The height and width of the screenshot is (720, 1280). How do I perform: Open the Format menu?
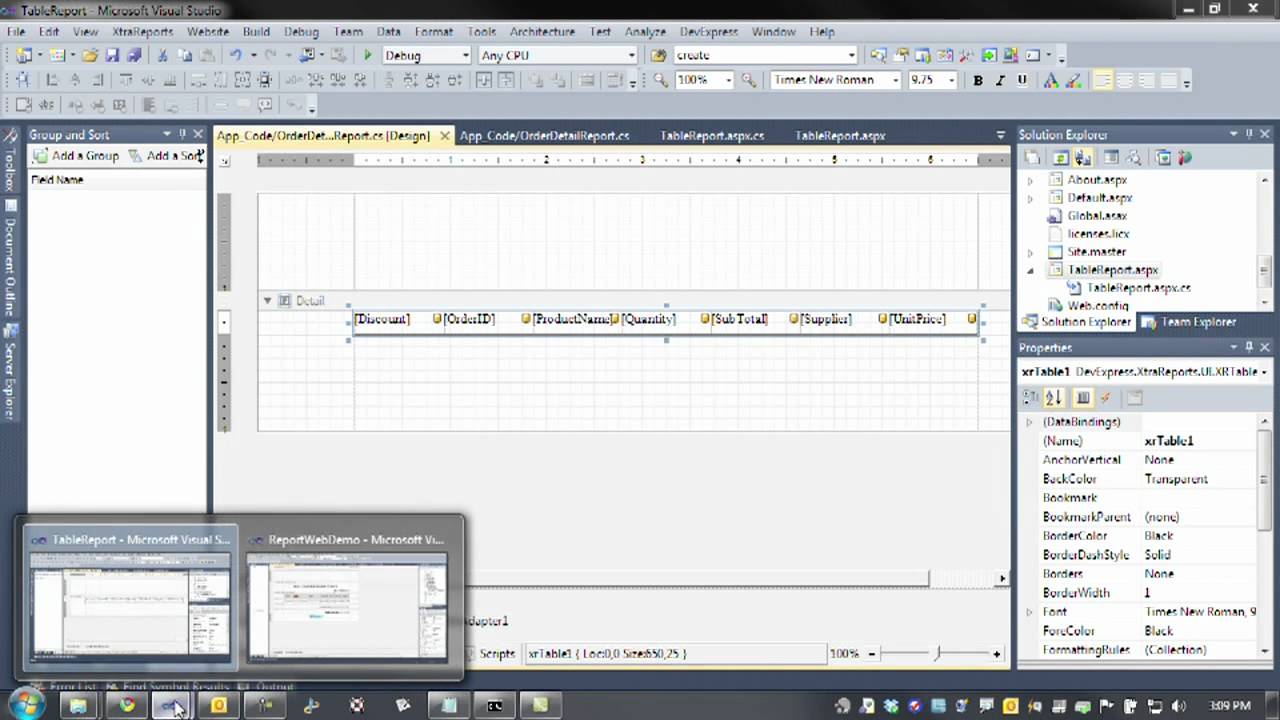click(434, 32)
